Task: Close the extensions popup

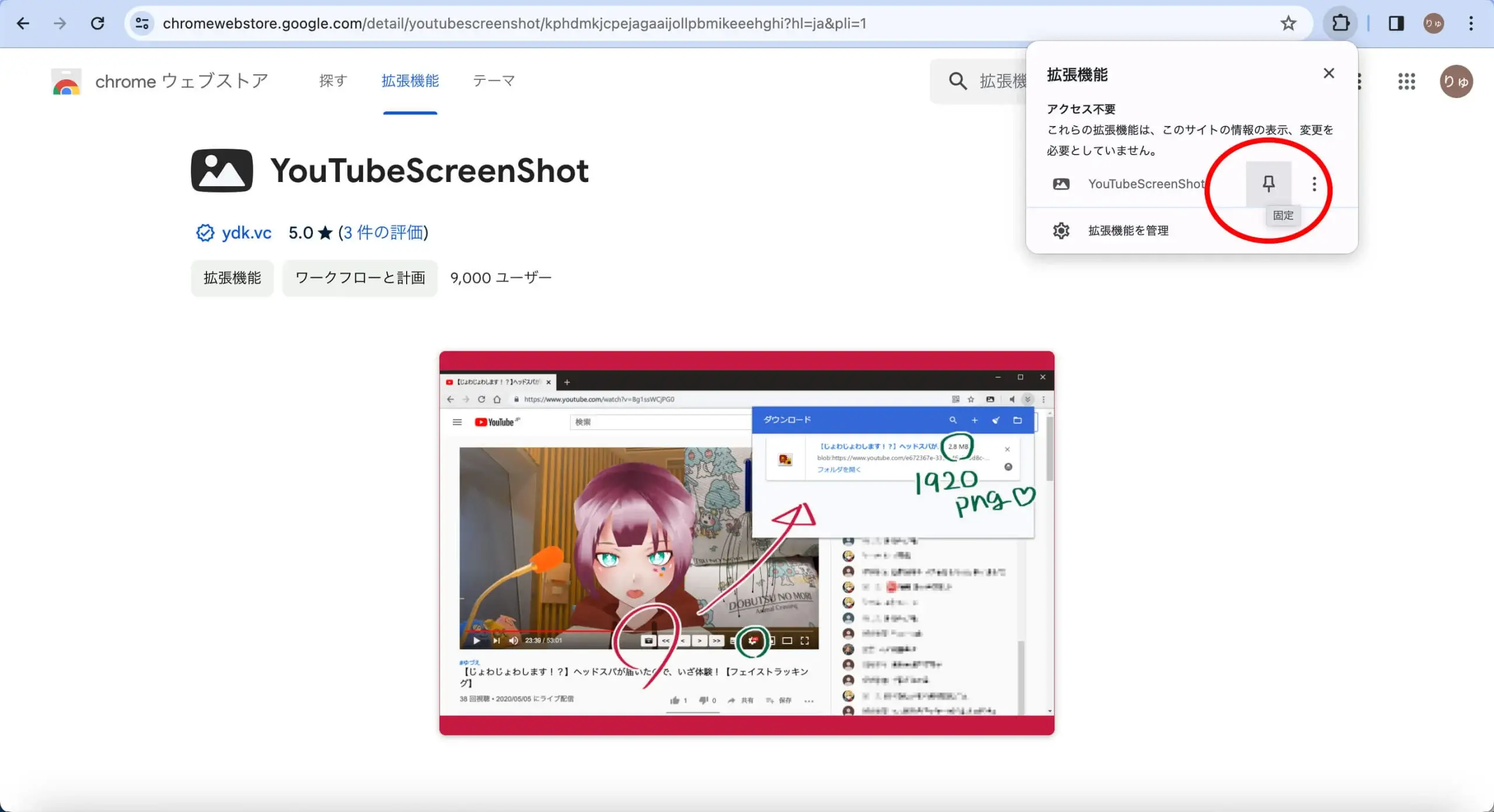Action: point(1329,73)
